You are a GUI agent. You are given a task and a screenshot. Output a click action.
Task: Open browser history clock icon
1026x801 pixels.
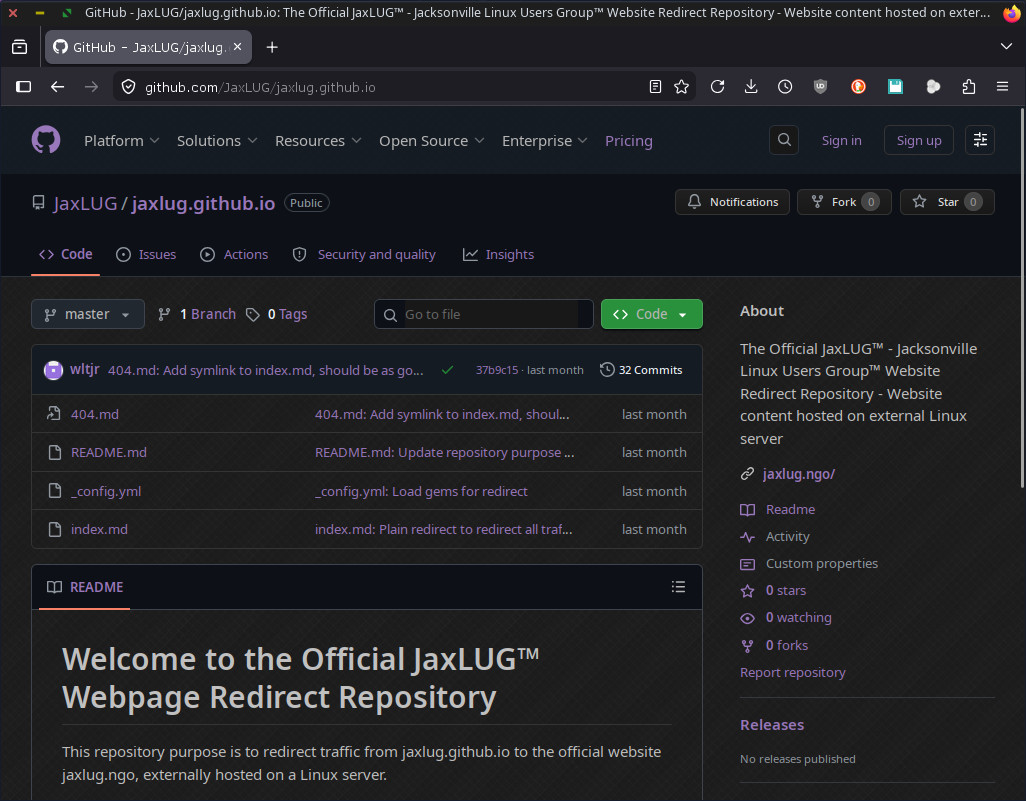(x=785, y=87)
